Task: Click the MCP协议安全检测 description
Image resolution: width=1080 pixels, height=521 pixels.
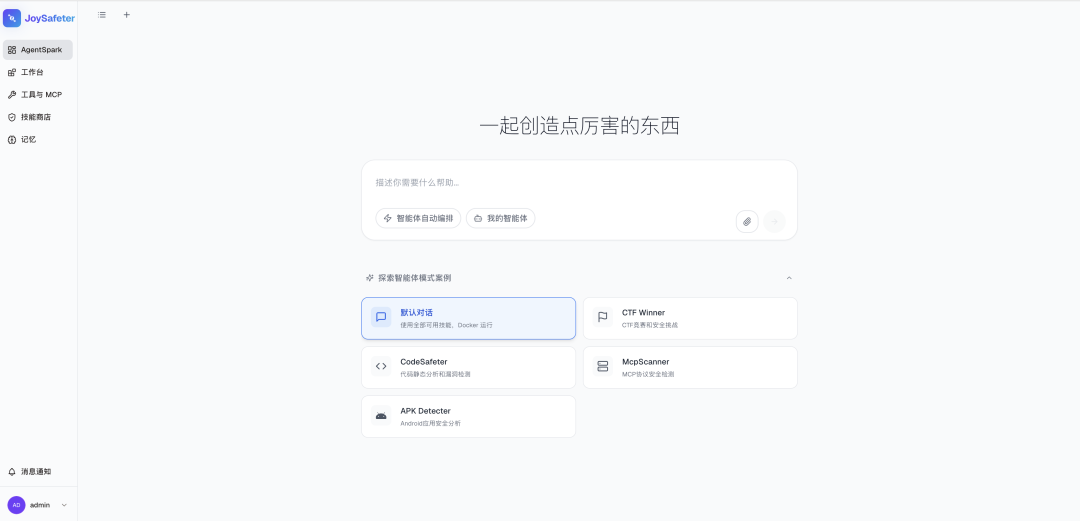Action: [647, 374]
